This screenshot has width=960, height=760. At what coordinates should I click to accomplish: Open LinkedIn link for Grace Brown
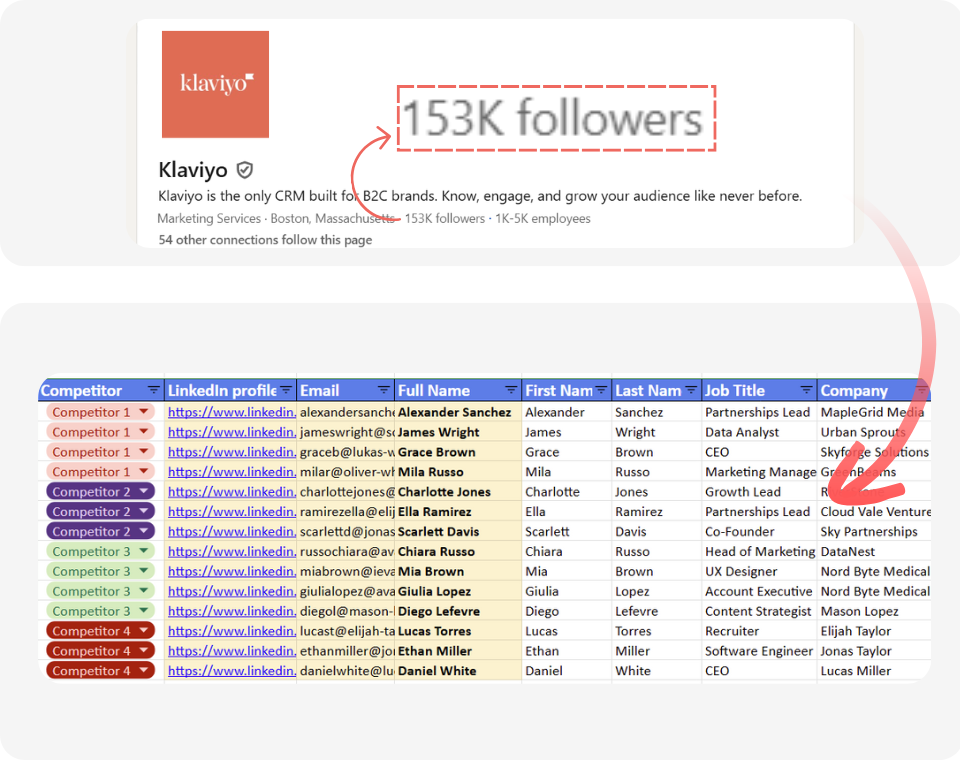point(232,452)
